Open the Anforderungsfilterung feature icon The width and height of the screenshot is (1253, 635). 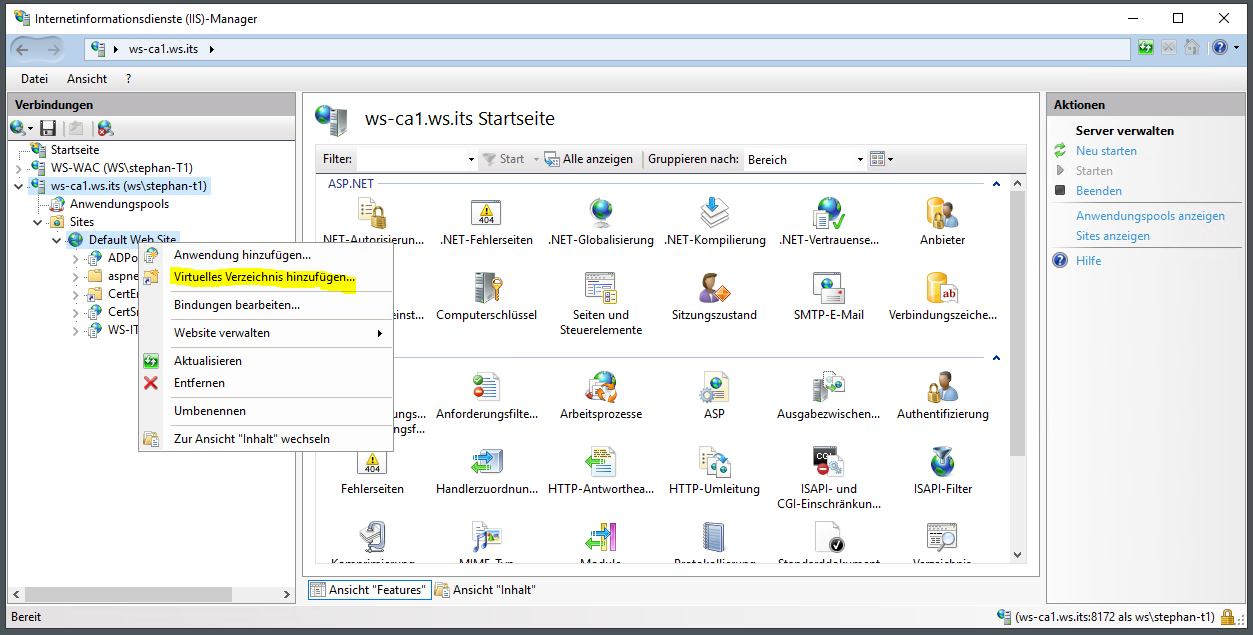pos(487,387)
